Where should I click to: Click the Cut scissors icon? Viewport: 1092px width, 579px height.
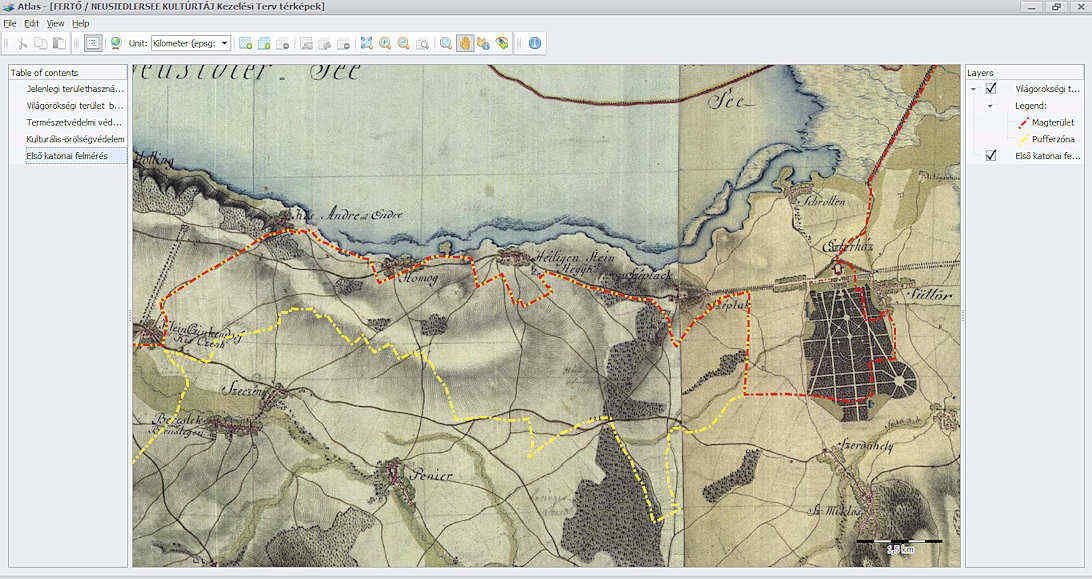pyautogui.click(x=22, y=43)
